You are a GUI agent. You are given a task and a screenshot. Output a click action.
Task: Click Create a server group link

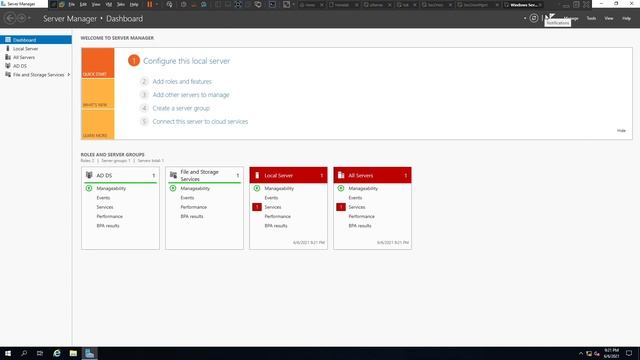(181, 108)
